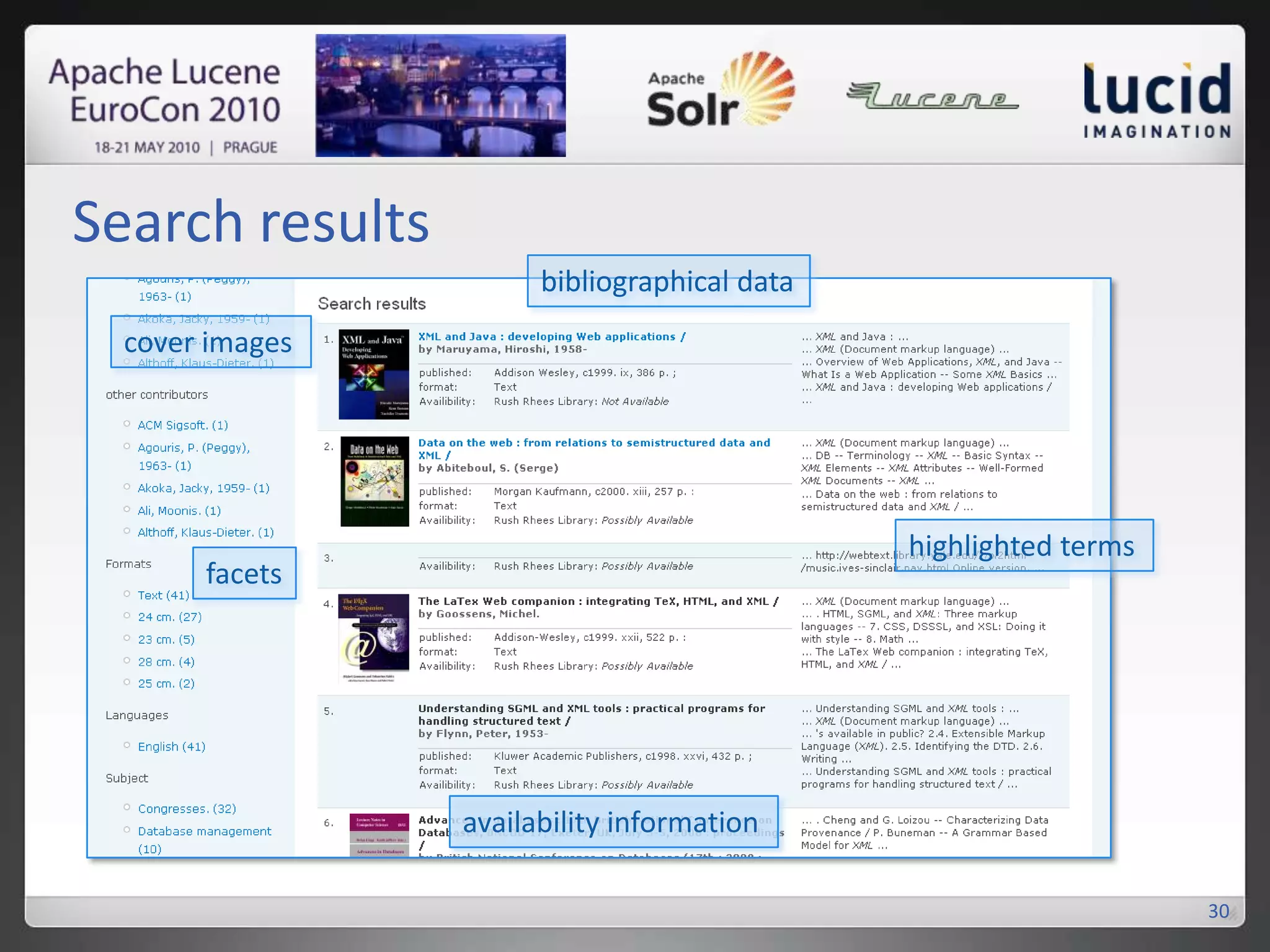
Task: Click the Apache Solr logo
Action: click(x=721, y=90)
